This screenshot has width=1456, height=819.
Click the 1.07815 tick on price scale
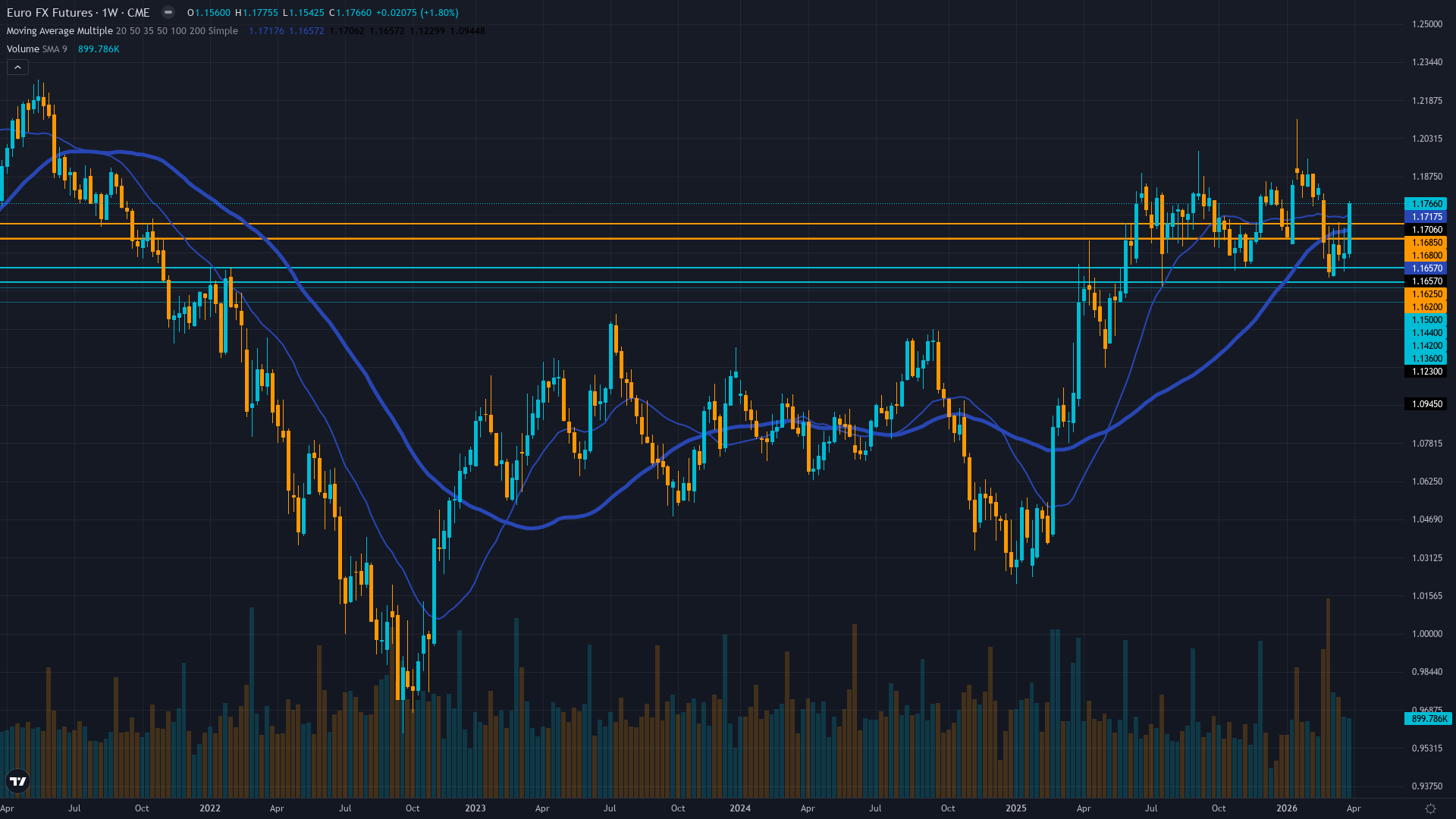(1427, 444)
